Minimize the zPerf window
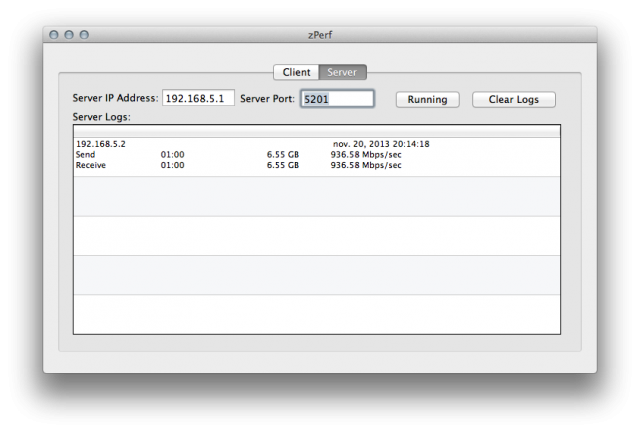The image size is (640, 433). [x=69, y=35]
